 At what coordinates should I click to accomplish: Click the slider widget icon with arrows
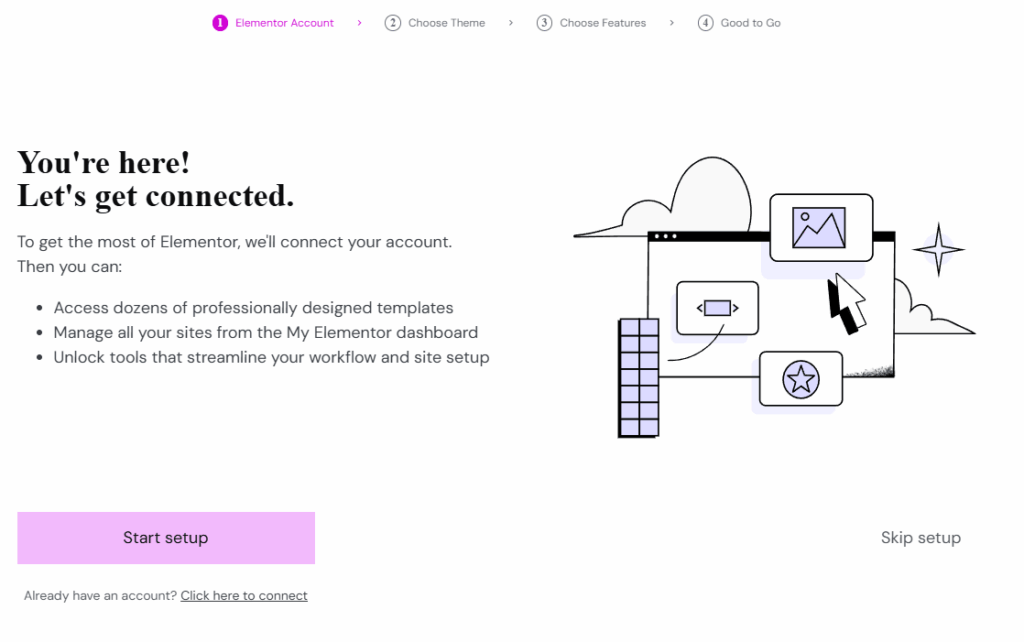click(717, 308)
